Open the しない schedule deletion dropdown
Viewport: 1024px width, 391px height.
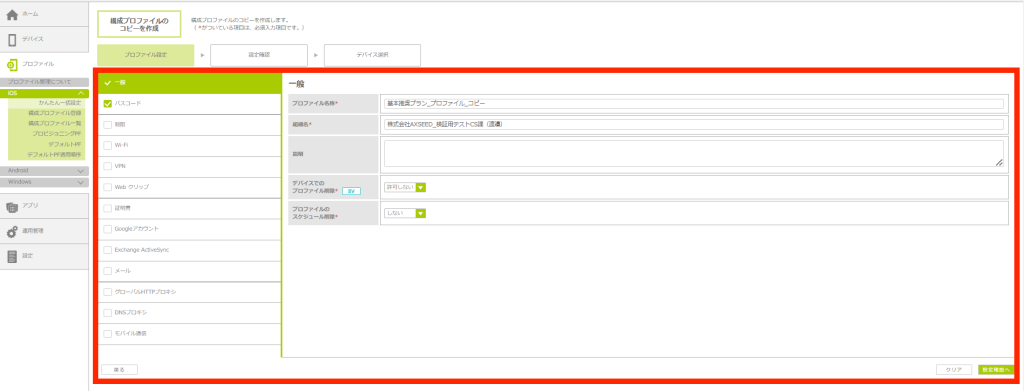pyautogui.click(x=405, y=213)
